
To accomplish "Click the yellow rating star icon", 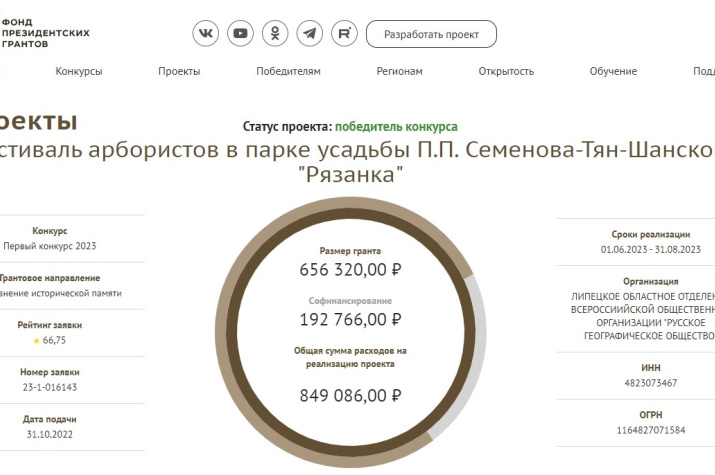I will coord(36,341).
